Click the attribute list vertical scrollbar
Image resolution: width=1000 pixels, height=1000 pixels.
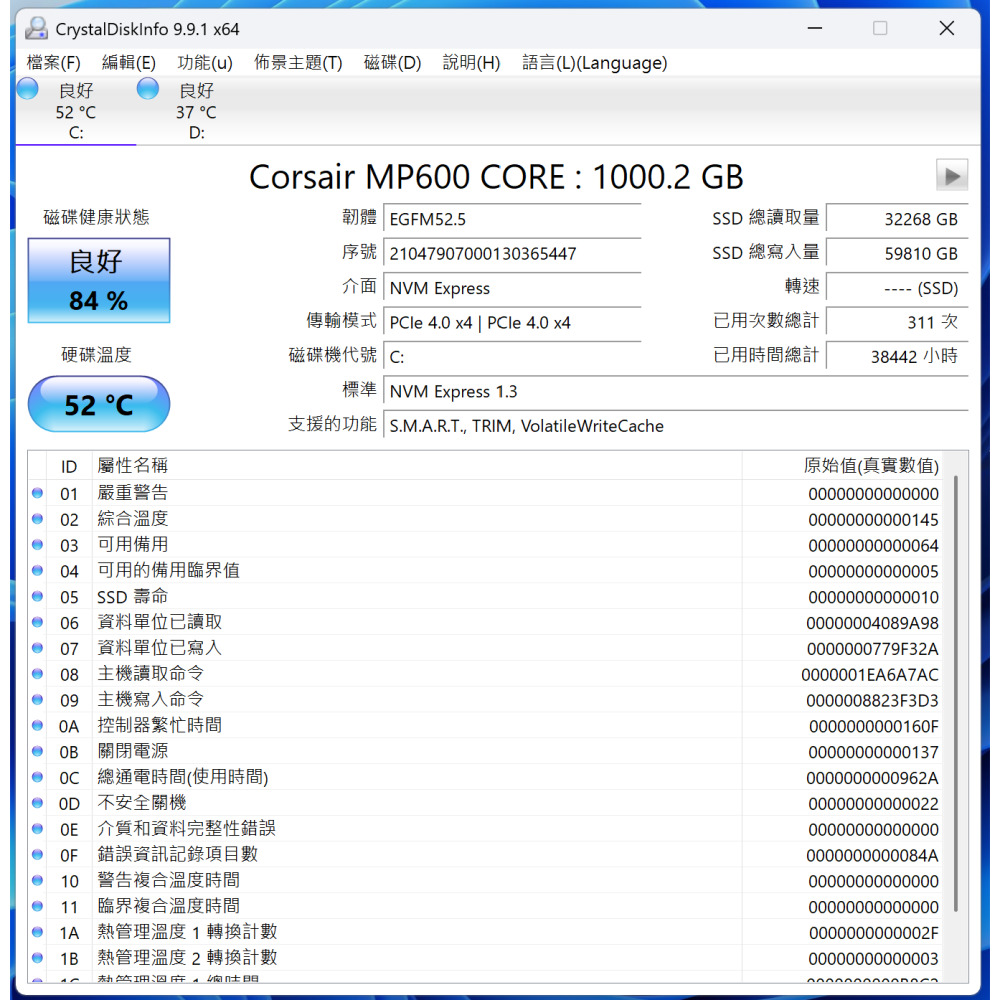point(955,693)
